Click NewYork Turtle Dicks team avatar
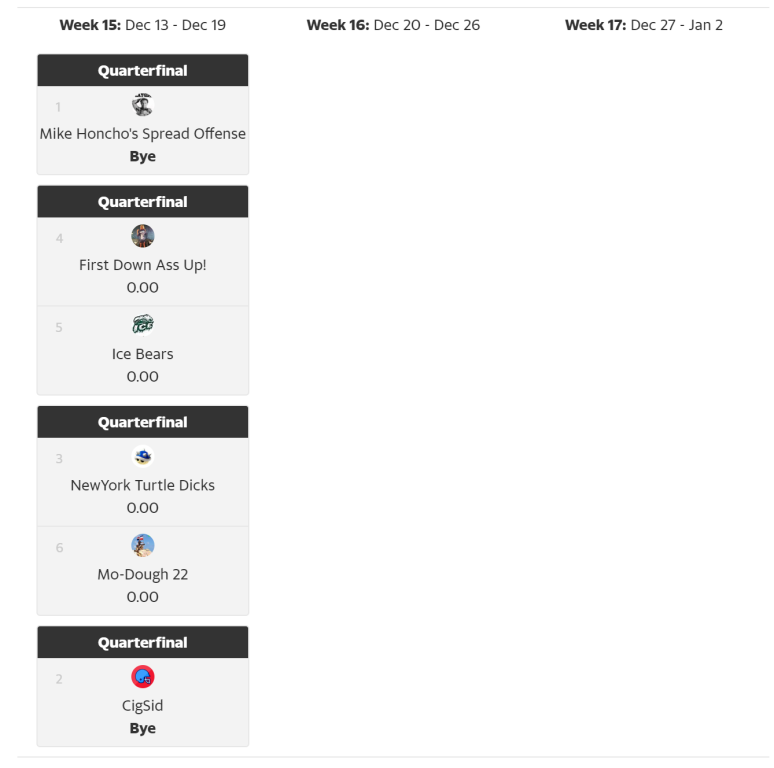This screenshot has height=768, width=774. click(143, 457)
